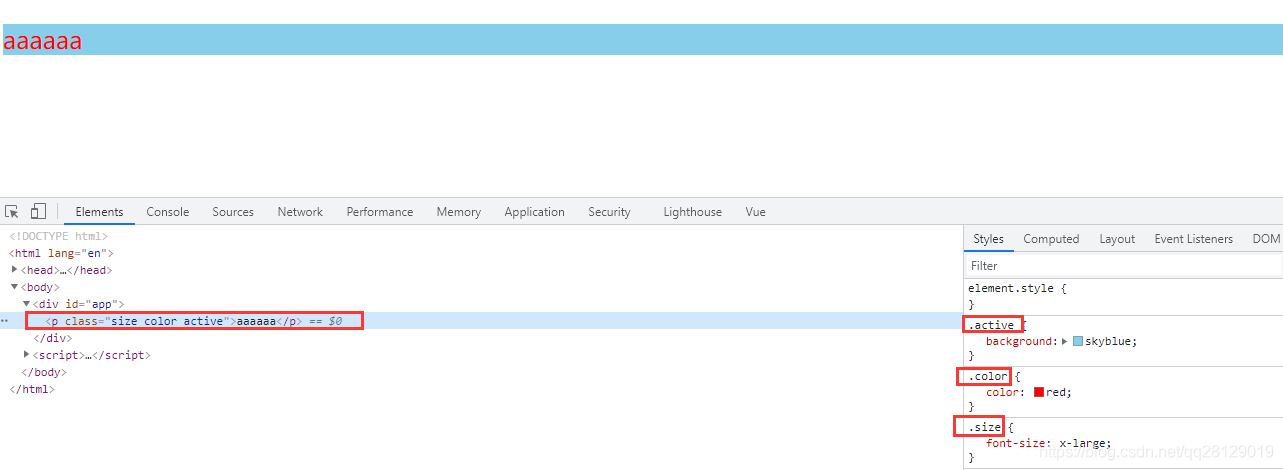Click the skyblue background value
The width and height of the screenshot is (1283, 470).
tap(1108, 341)
